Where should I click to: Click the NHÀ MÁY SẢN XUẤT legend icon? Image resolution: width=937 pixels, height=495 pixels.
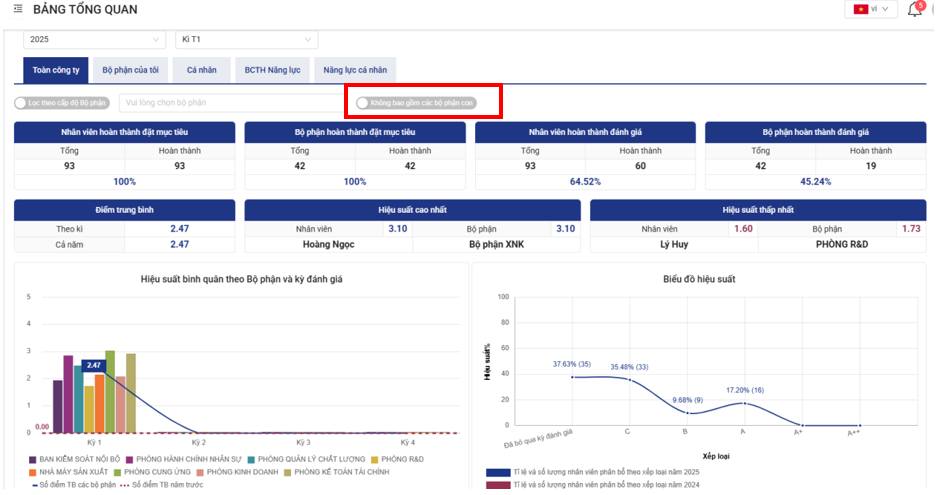(32, 471)
